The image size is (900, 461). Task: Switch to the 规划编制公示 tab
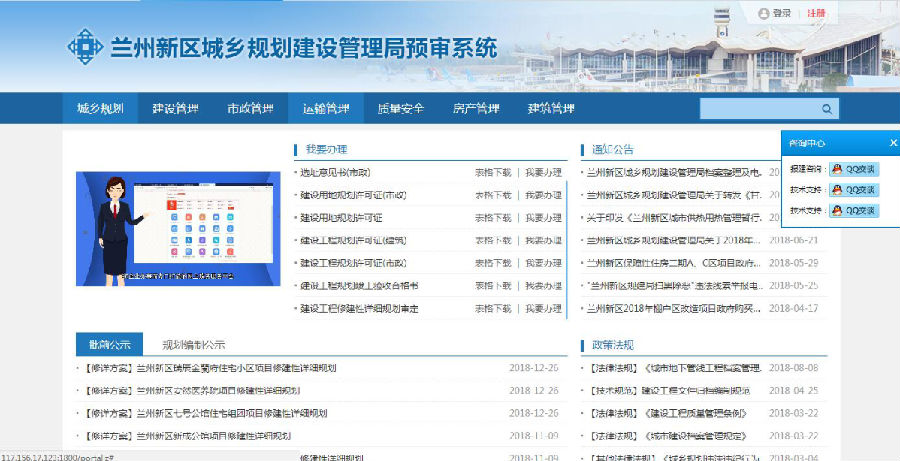pos(193,344)
